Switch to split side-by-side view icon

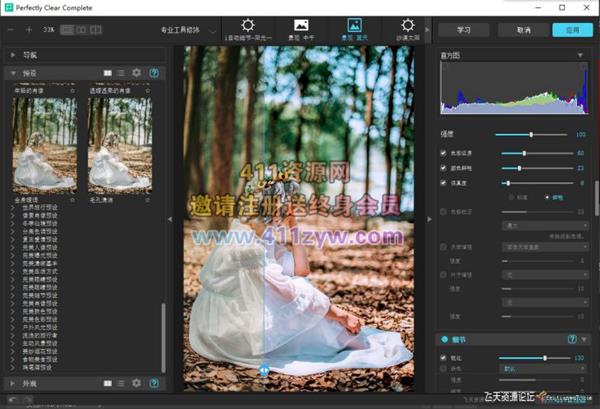point(81,30)
